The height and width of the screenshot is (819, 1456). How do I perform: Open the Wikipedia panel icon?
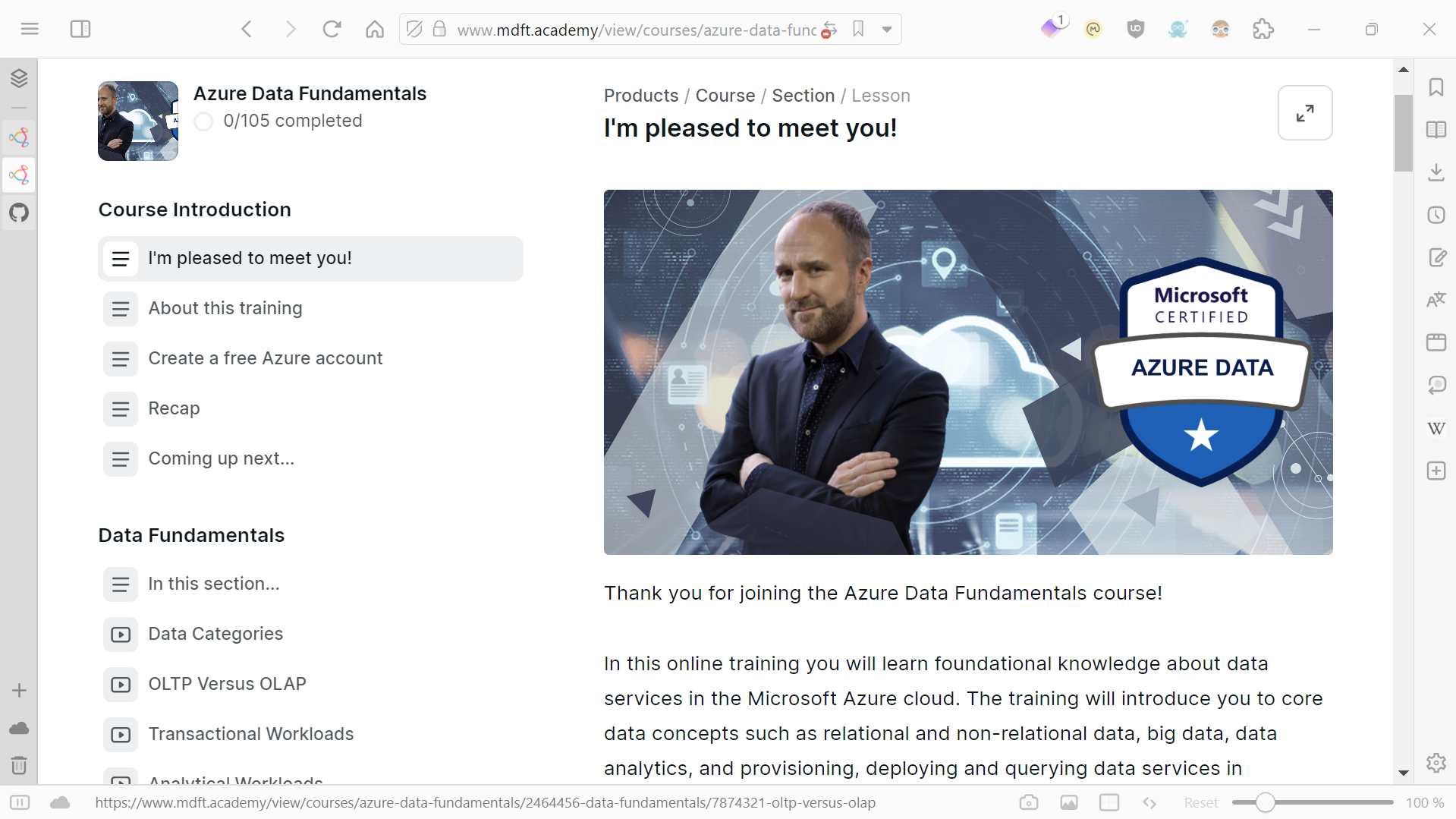1436,428
